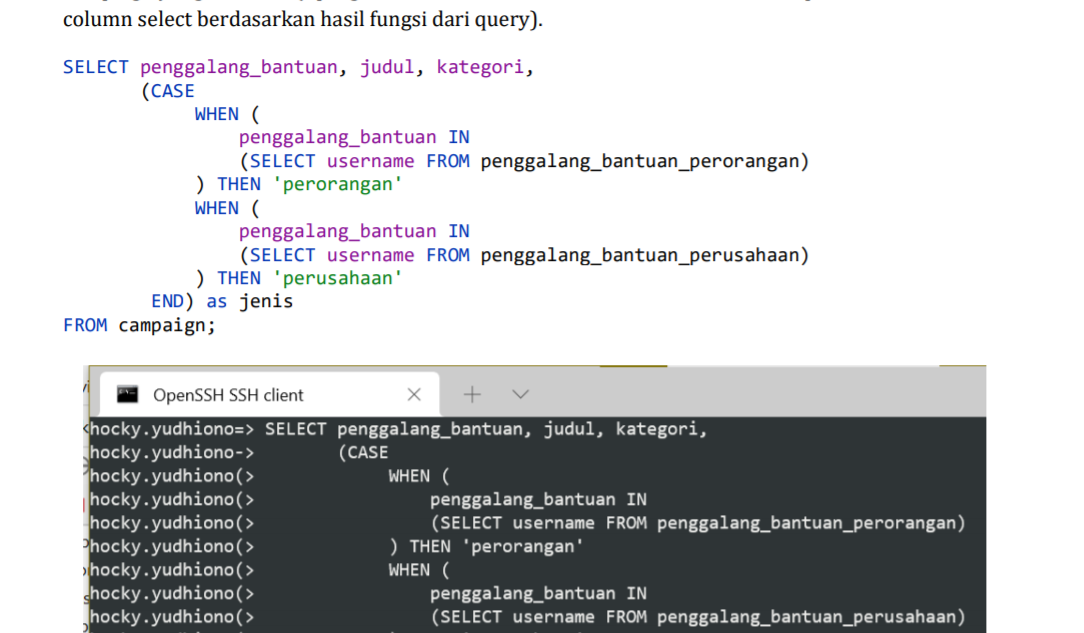This screenshot has height=633, width=1084.
Task: Click the campaign table name after FROM
Action: (165, 324)
